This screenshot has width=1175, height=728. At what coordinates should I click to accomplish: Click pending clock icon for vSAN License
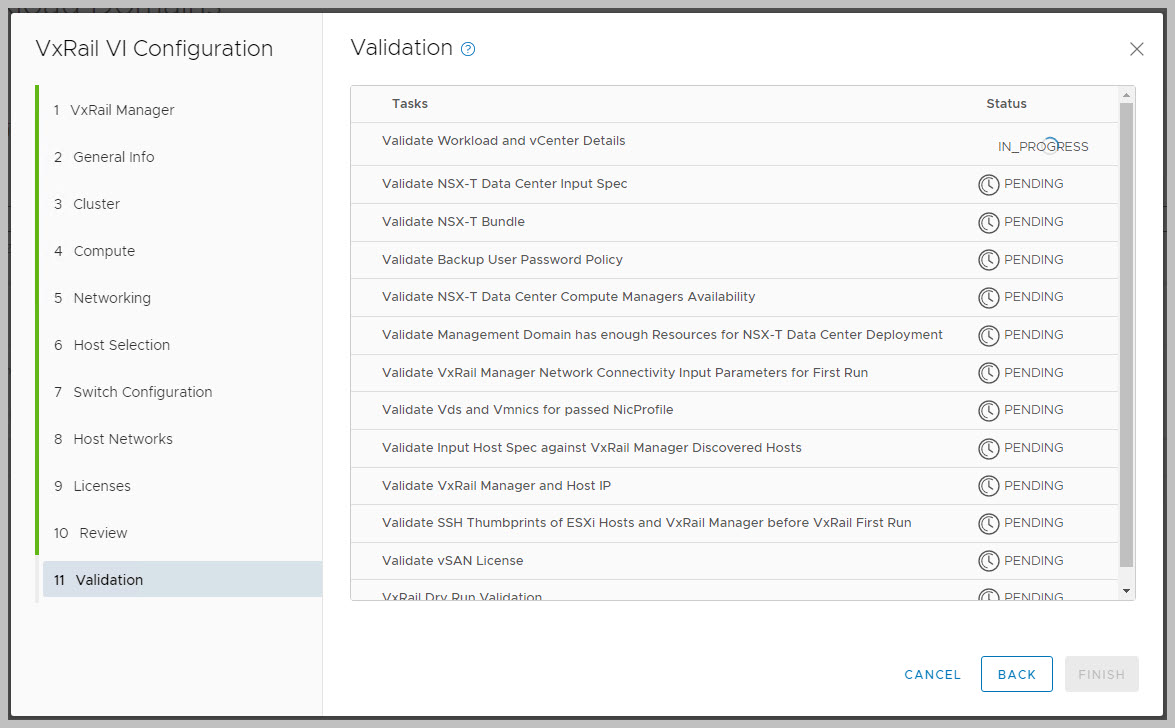point(988,561)
